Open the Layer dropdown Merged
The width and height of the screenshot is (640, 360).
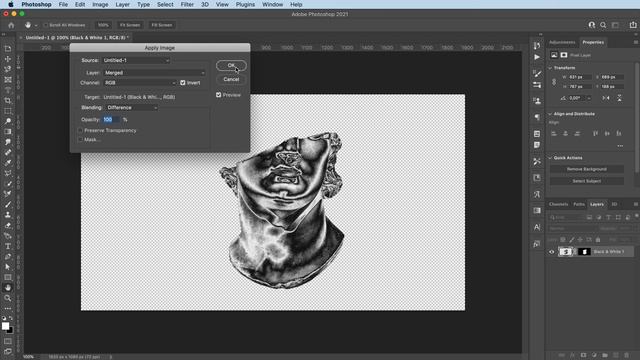point(154,73)
